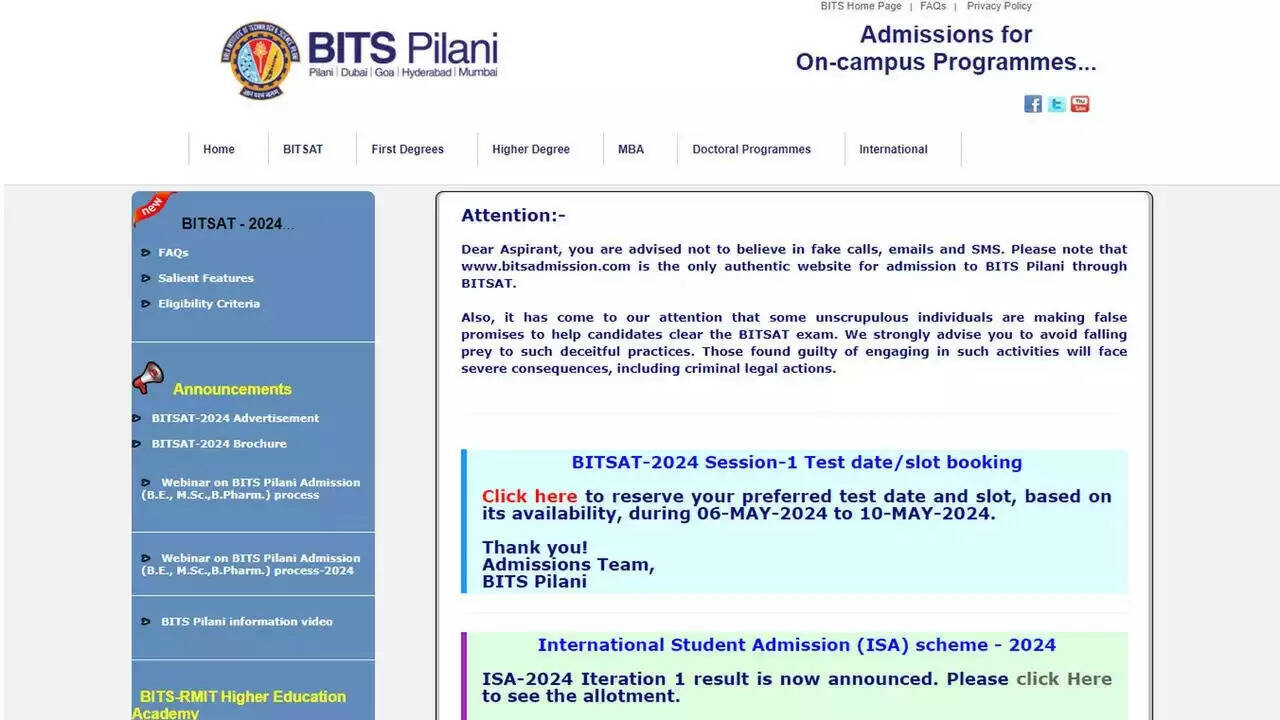Open Webinar on BITS Pilani Admission process link
Image resolution: width=1280 pixels, height=720 pixels.
pyautogui.click(x=251, y=489)
